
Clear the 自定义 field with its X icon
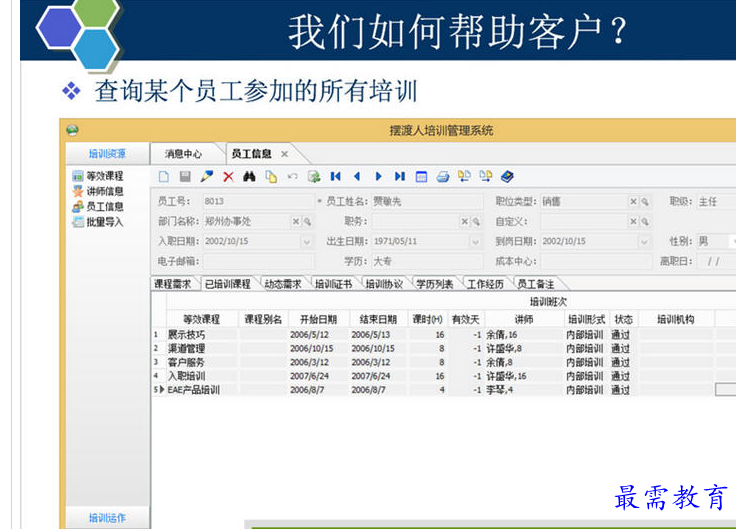[634, 221]
